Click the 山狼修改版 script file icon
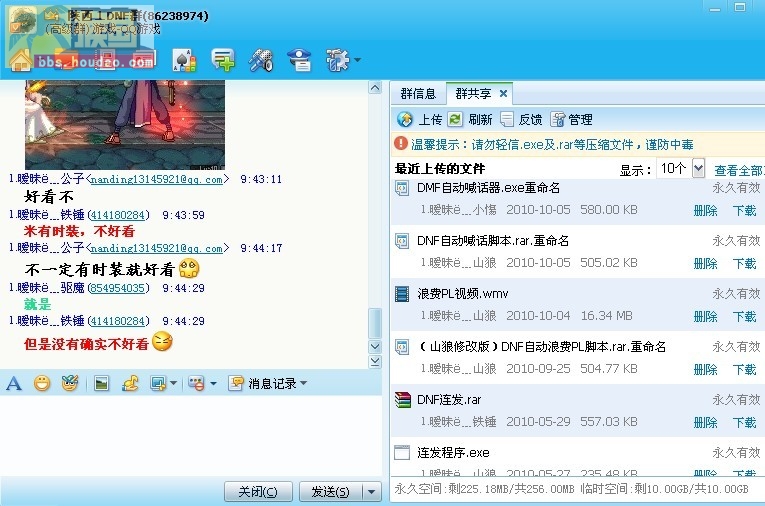 tap(402, 347)
